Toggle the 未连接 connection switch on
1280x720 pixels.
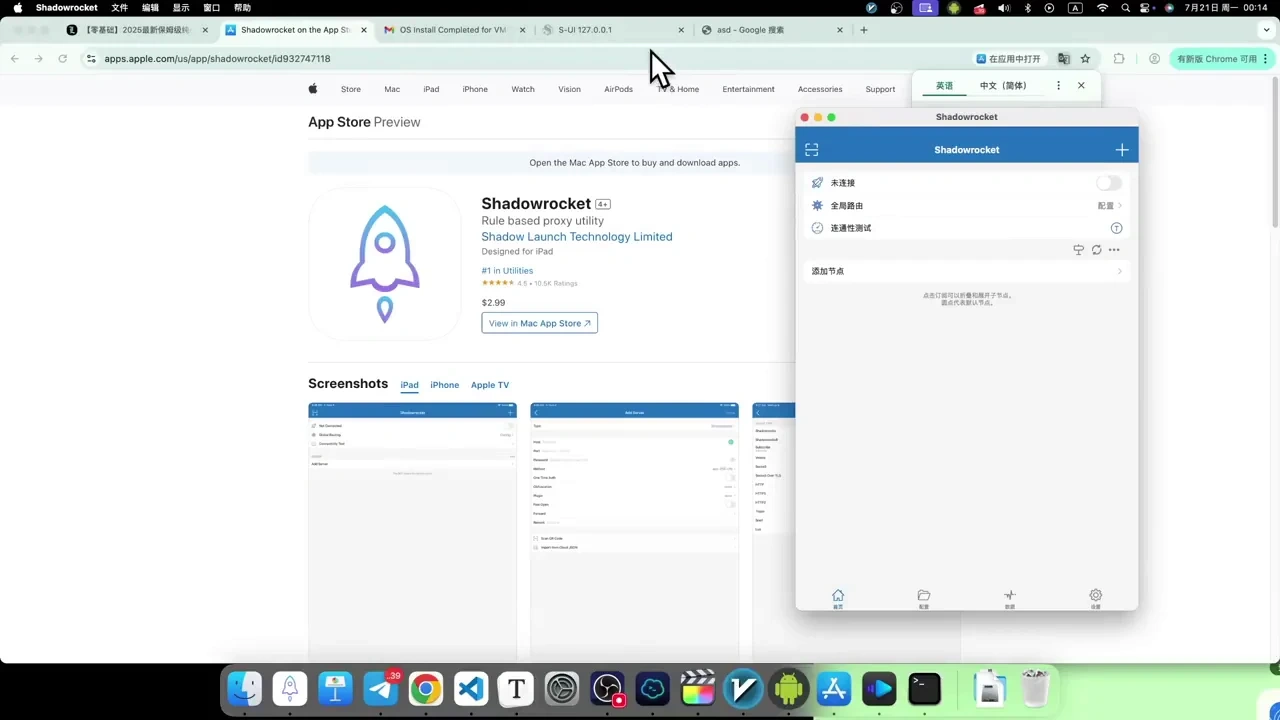(x=1108, y=183)
